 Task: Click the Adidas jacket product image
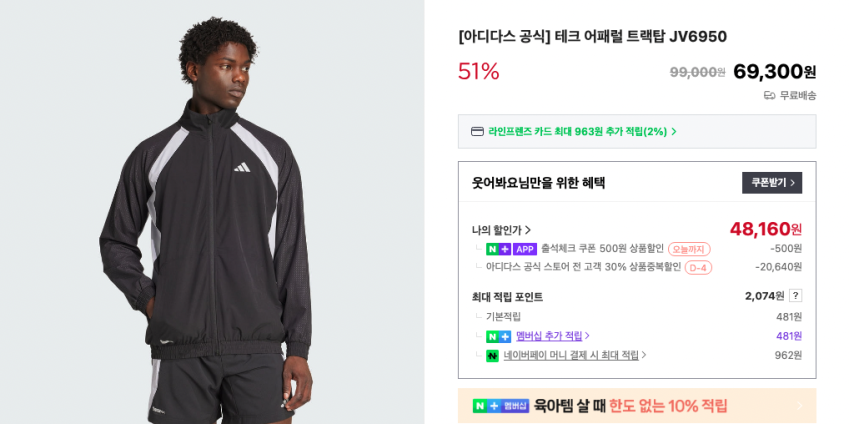pos(212,212)
